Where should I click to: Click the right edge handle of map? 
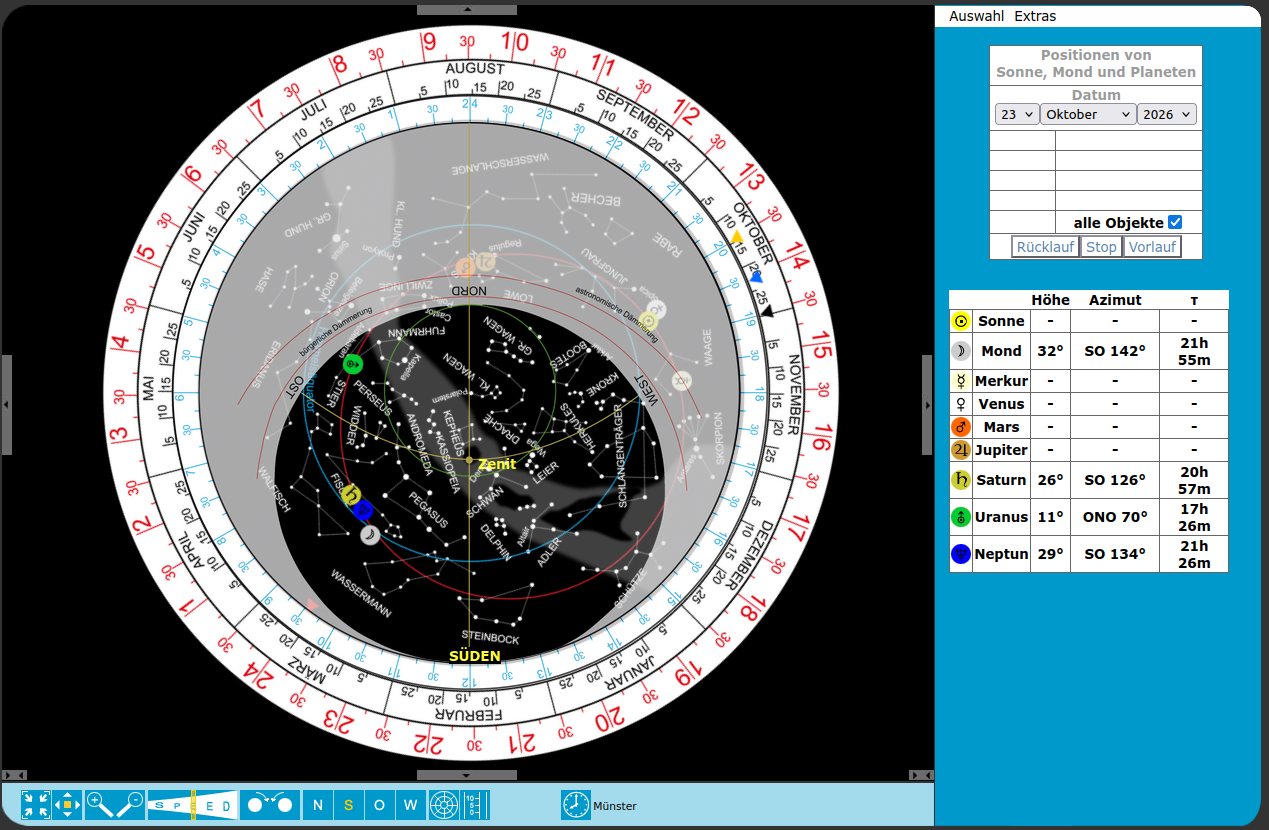(927, 404)
